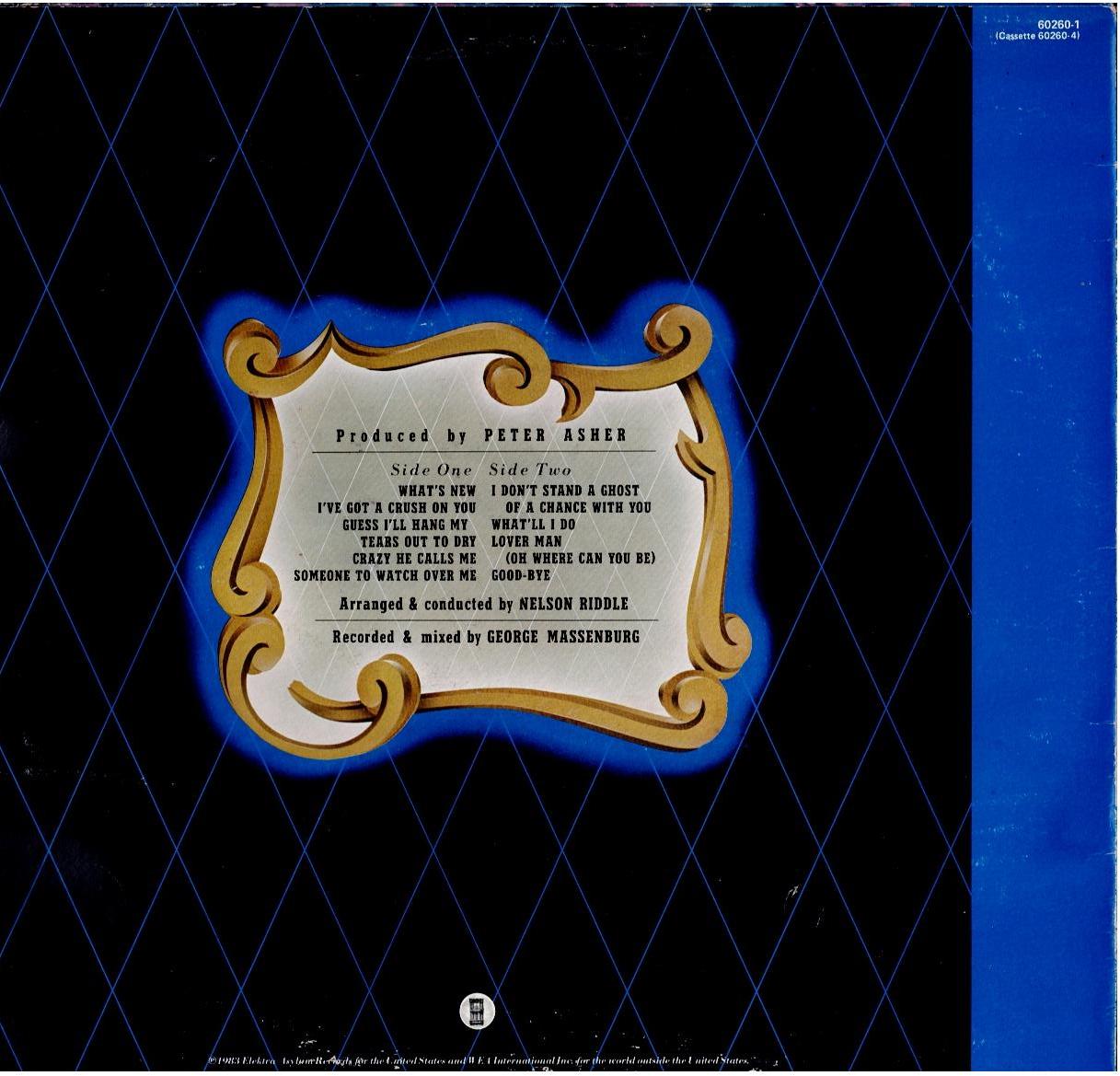The image size is (1120, 1076).
Task: Choose 'I'VE GOT A CRUSH ON YOU' track
Action: (x=396, y=508)
